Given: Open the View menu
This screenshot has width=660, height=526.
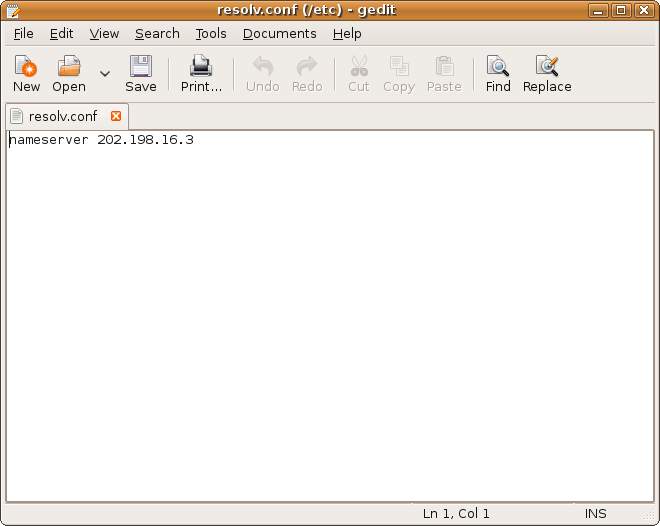Looking at the screenshot, I should click(104, 34).
